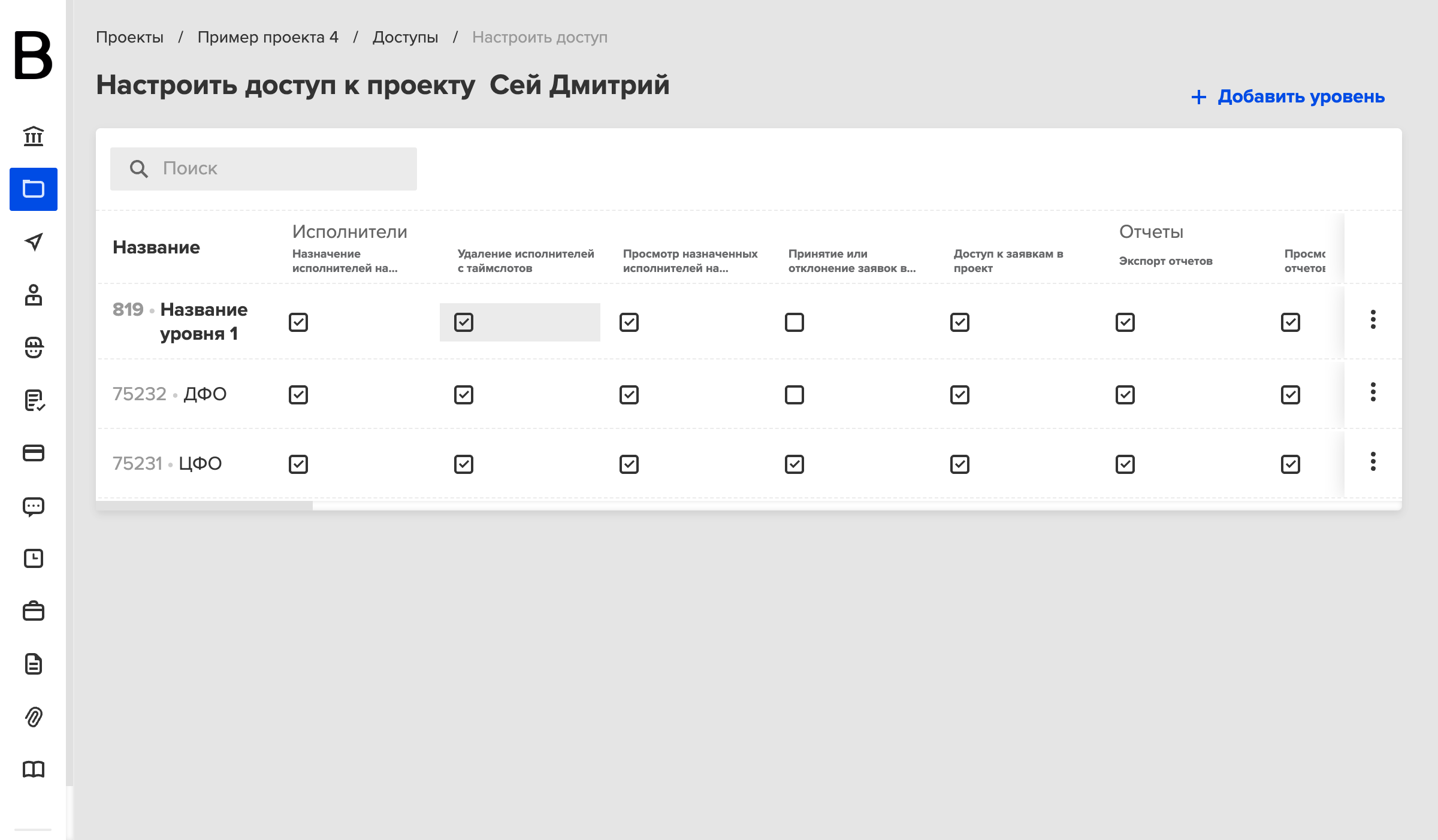Image resolution: width=1438 pixels, height=840 pixels.
Task: Open the paperclip attachments sidebar icon
Action: (x=34, y=717)
